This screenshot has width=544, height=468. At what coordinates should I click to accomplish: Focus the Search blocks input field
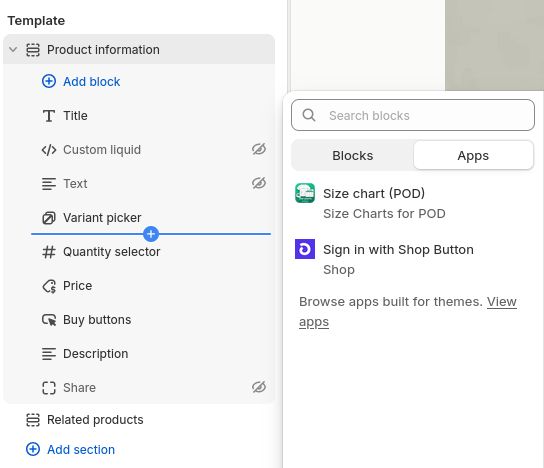coord(413,115)
